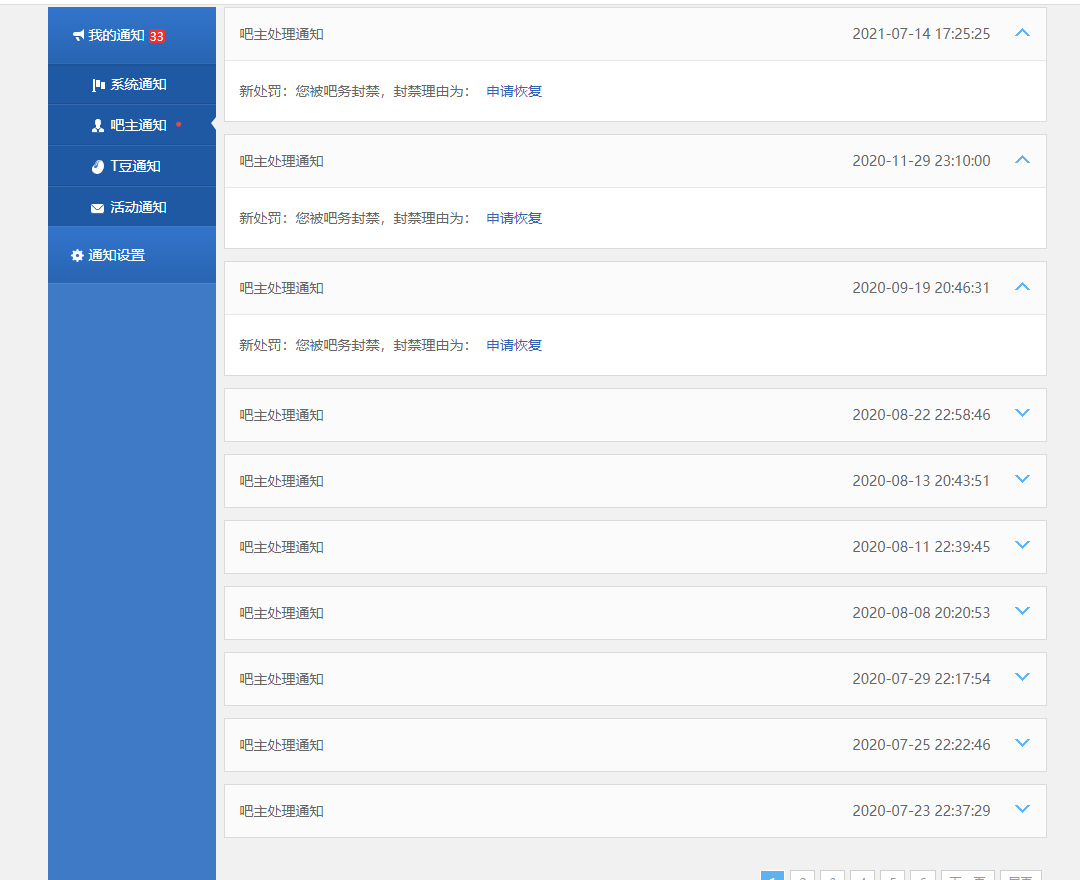Click the flag icon for 系统通知
This screenshot has height=880, width=1080.
[98, 85]
